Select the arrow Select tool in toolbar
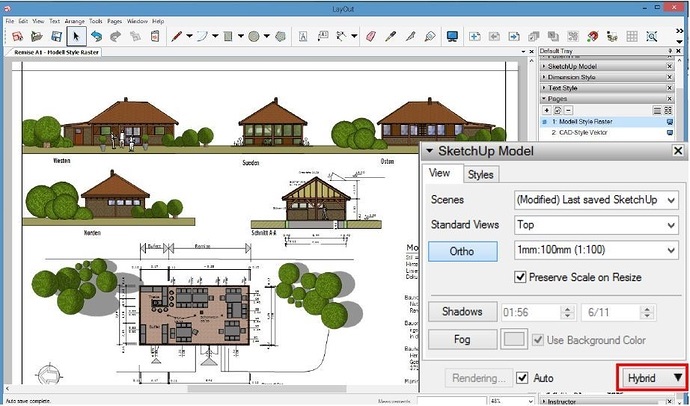This screenshot has height=406, width=690. point(78,36)
